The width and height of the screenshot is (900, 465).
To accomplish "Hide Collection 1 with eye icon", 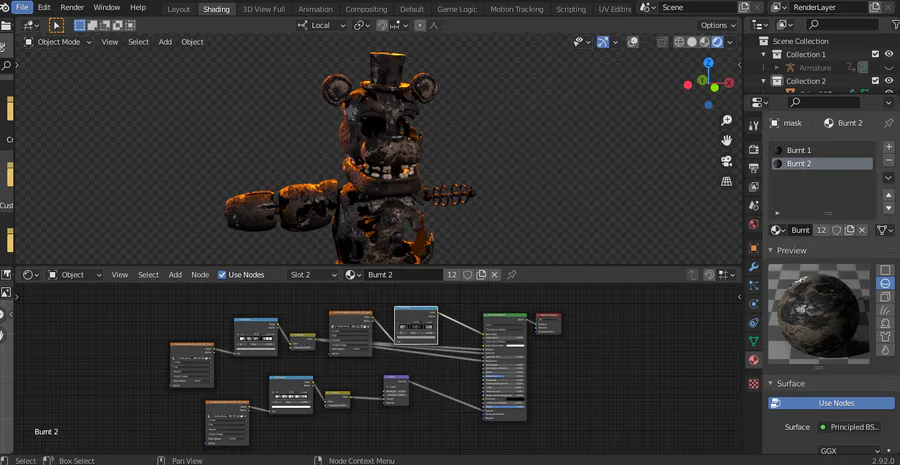I will click(888, 54).
